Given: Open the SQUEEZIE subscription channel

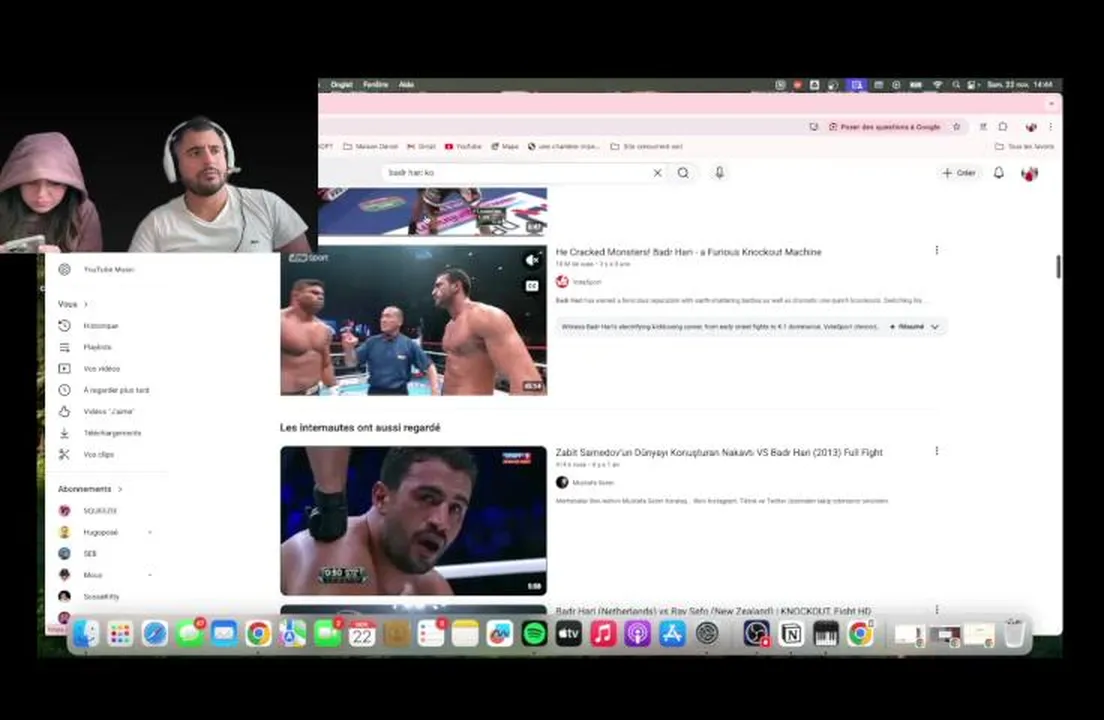Looking at the screenshot, I should [x=99, y=511].
